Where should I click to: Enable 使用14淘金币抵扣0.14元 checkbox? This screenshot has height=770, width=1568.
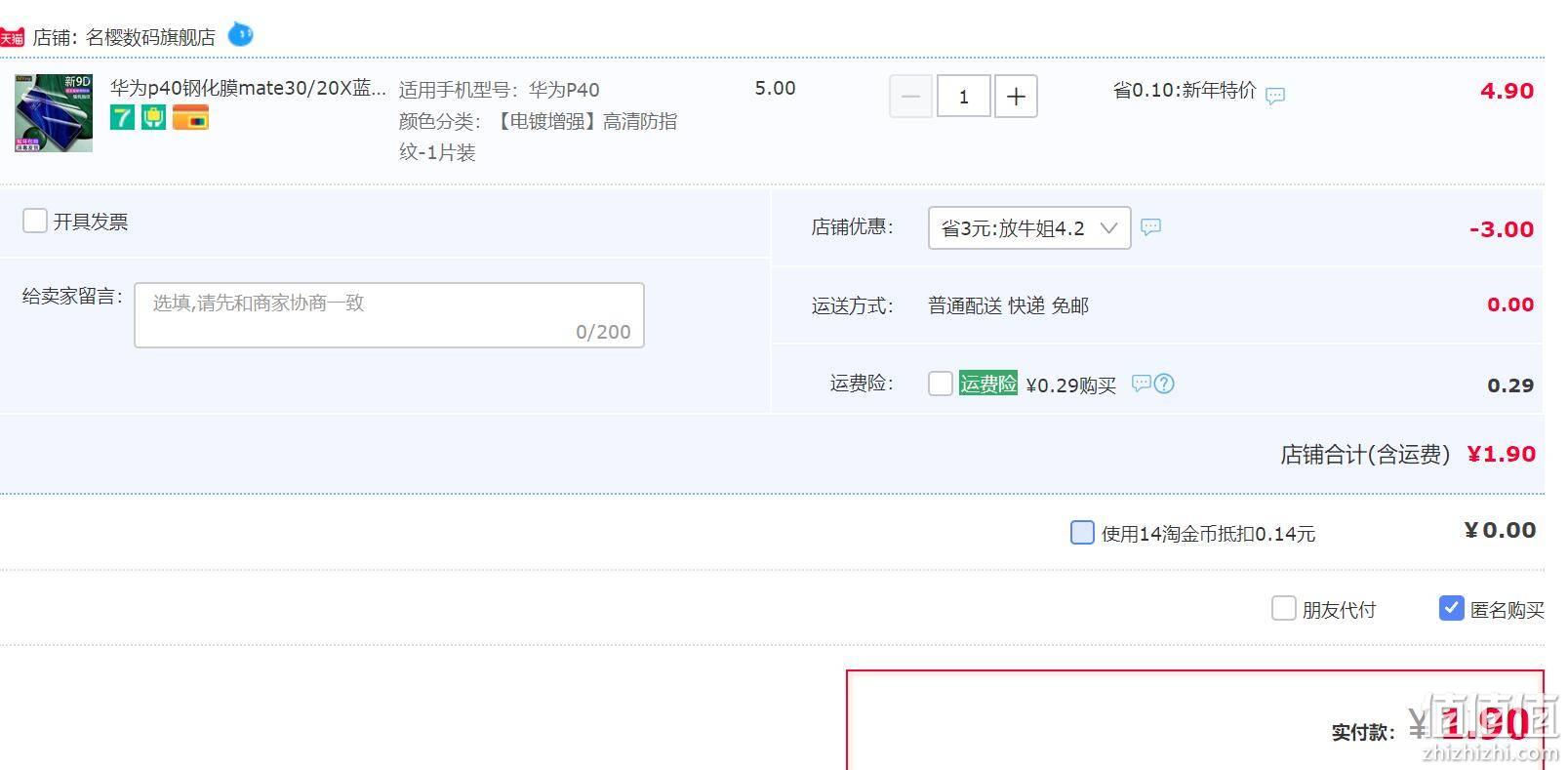click(1082, 532)
